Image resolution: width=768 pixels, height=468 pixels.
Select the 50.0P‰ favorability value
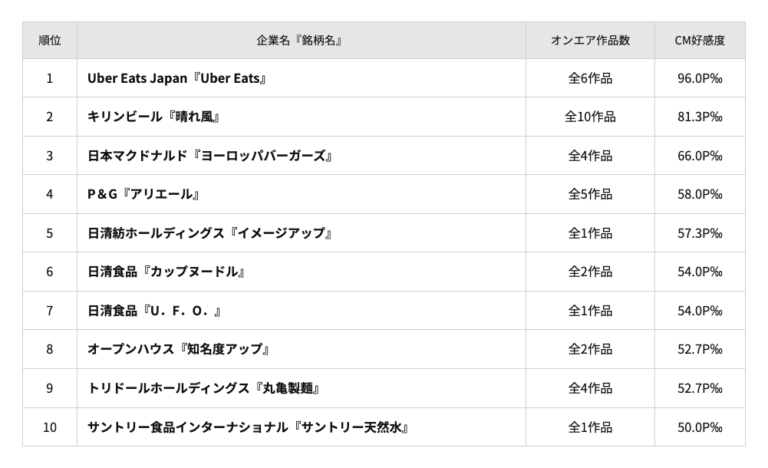pyautogui.click(x=700, y=427)
